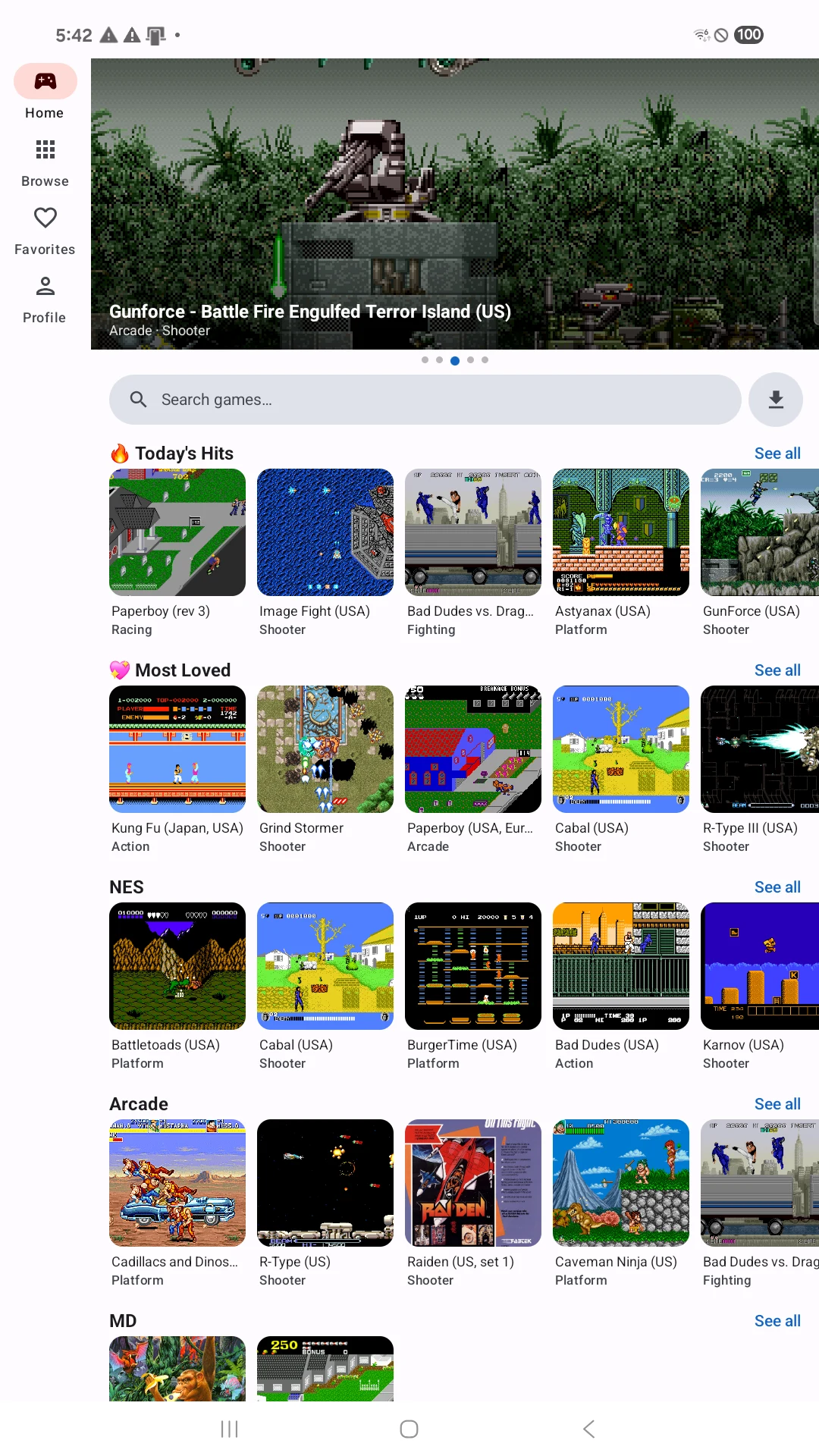Open Kung Fu (Japan, USA) thumbnail
This screenshot has width=819, height=1456.
click(x=177, y=749)
